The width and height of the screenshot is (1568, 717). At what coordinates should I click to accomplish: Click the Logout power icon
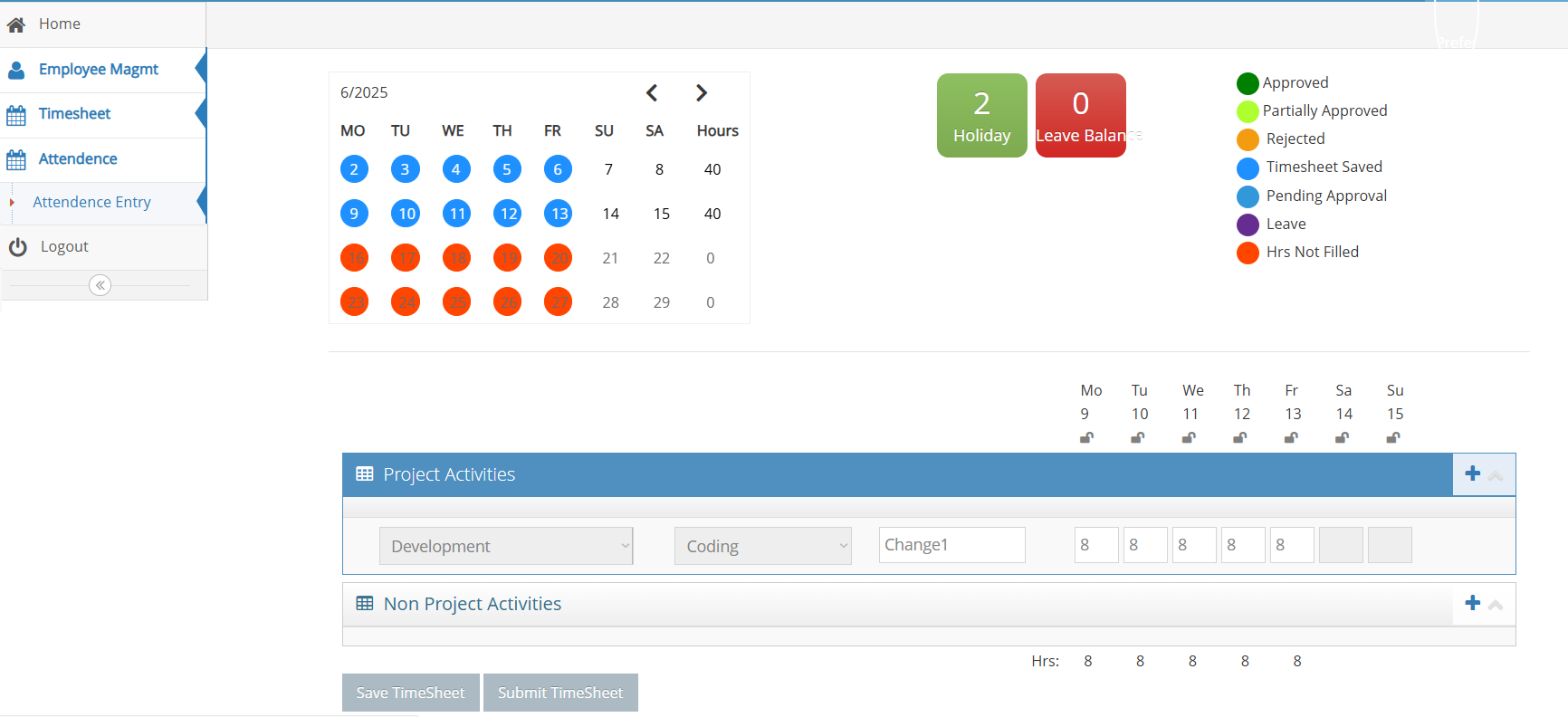(x=17, y=247)
